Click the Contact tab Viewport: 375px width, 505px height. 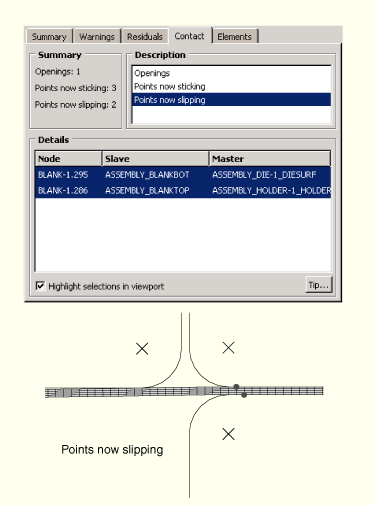pyautogui.click(x=189, y=36)
